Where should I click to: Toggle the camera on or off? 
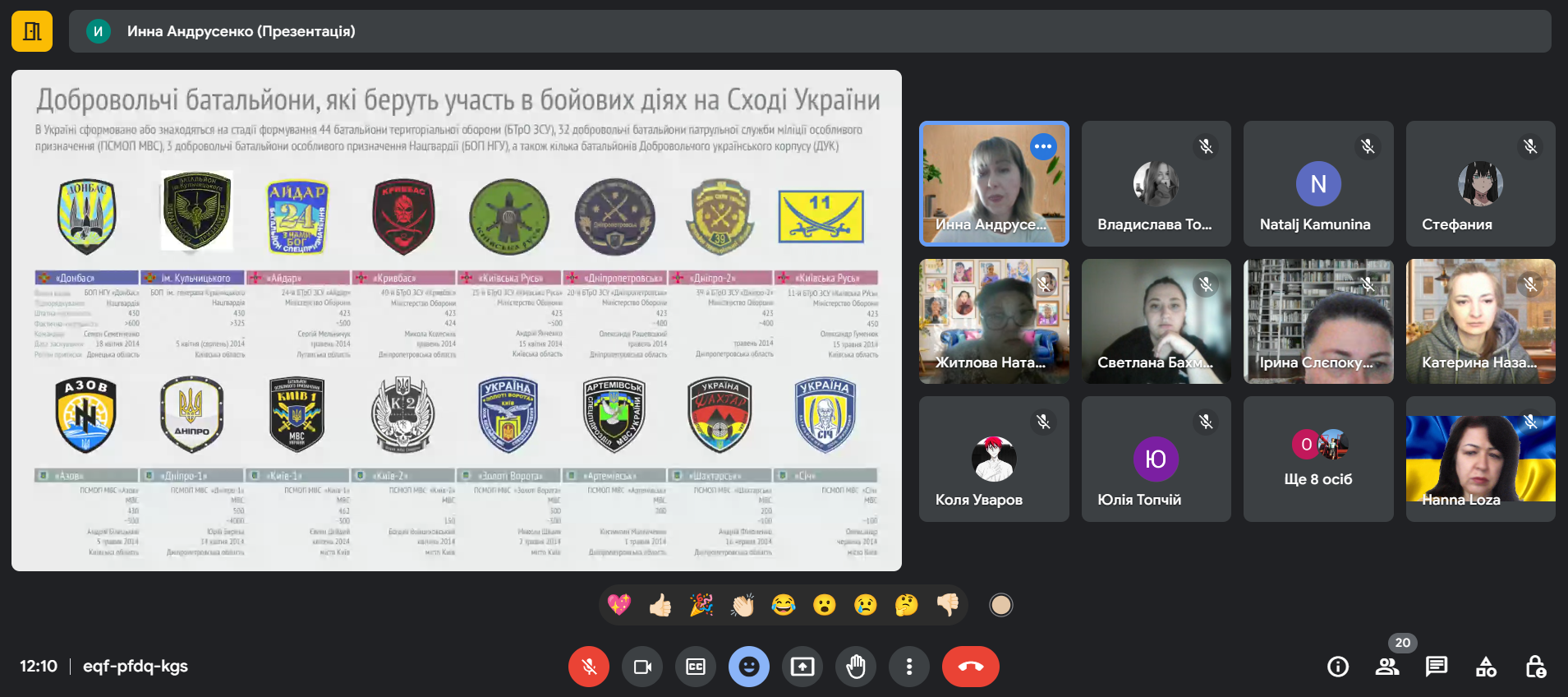coord(642,667)
